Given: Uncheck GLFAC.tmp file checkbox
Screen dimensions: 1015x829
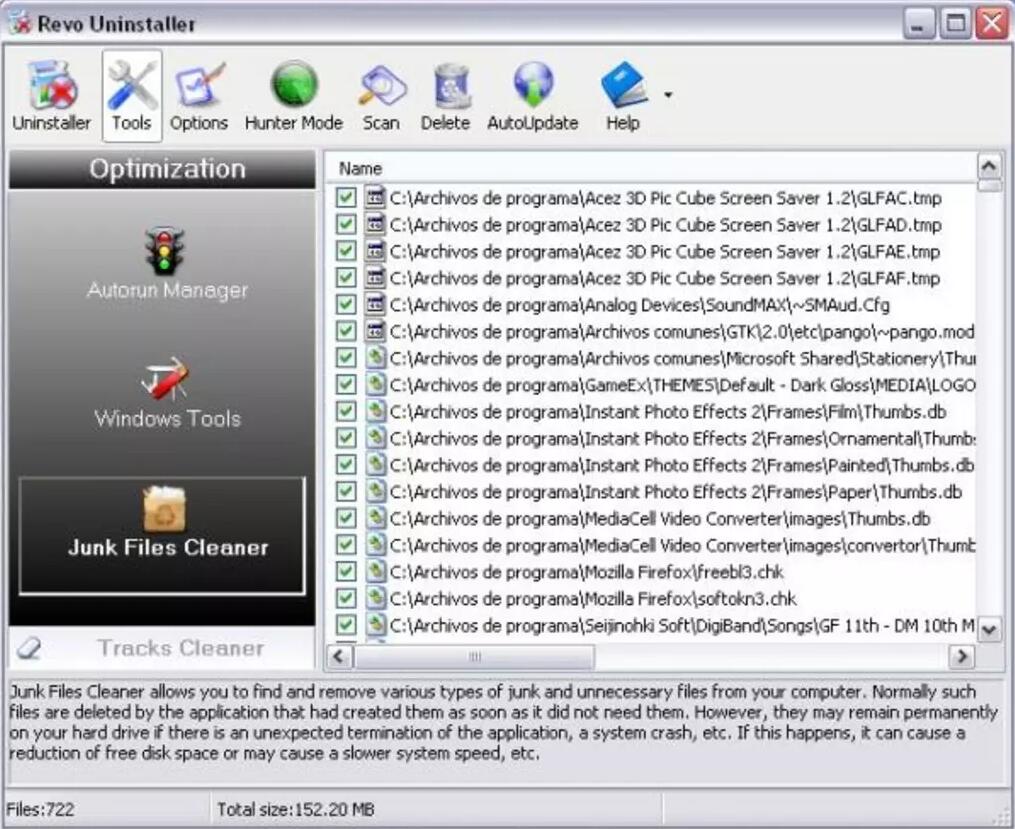Looking at the screenshot, I should 346,197.
